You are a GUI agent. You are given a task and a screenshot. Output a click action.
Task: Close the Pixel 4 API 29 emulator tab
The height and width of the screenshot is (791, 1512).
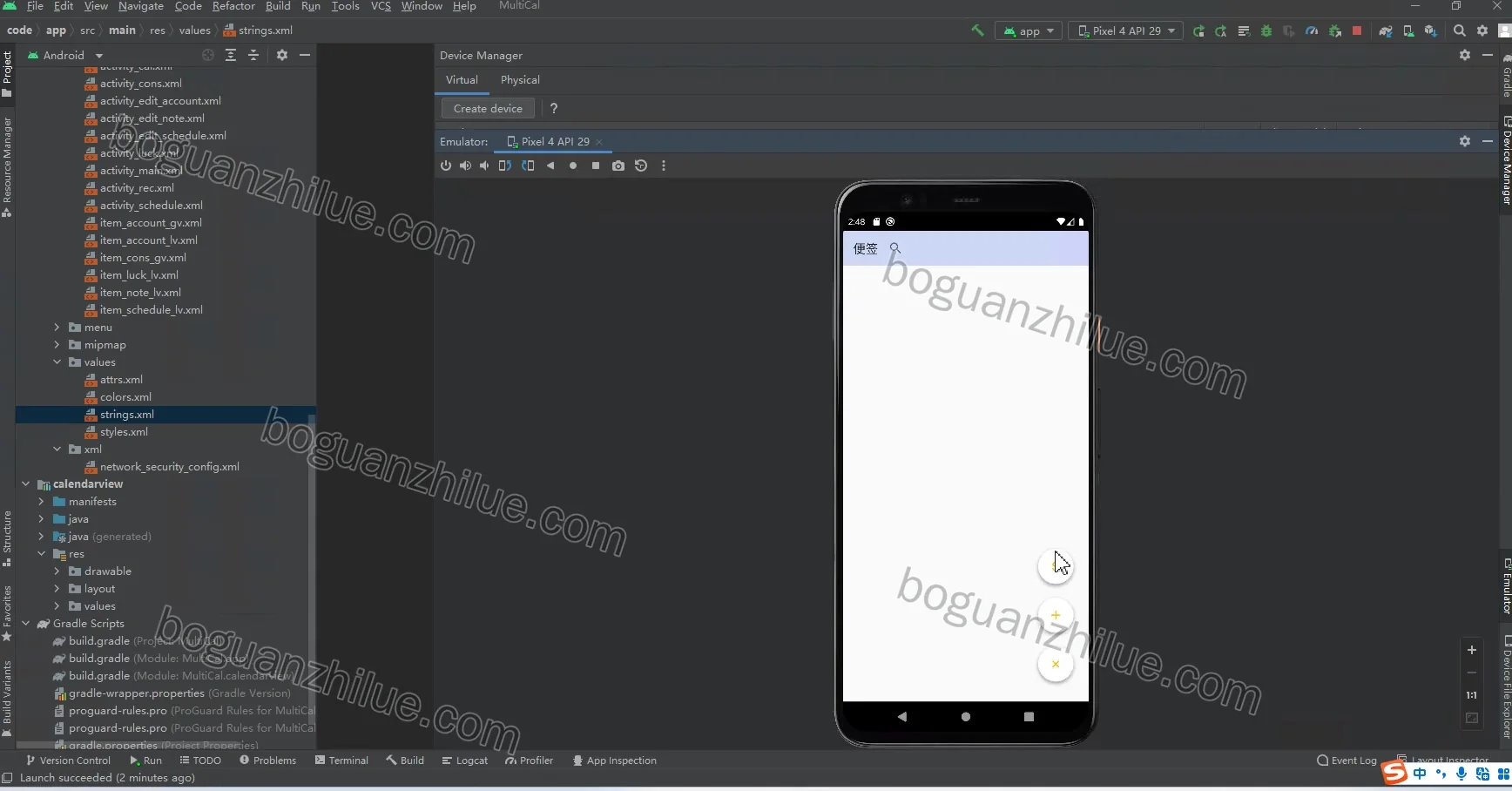pos(599,142)
